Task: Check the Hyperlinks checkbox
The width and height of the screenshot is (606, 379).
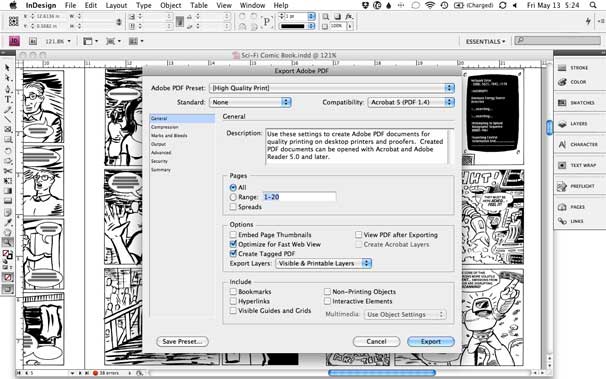Action: [233, 301]
